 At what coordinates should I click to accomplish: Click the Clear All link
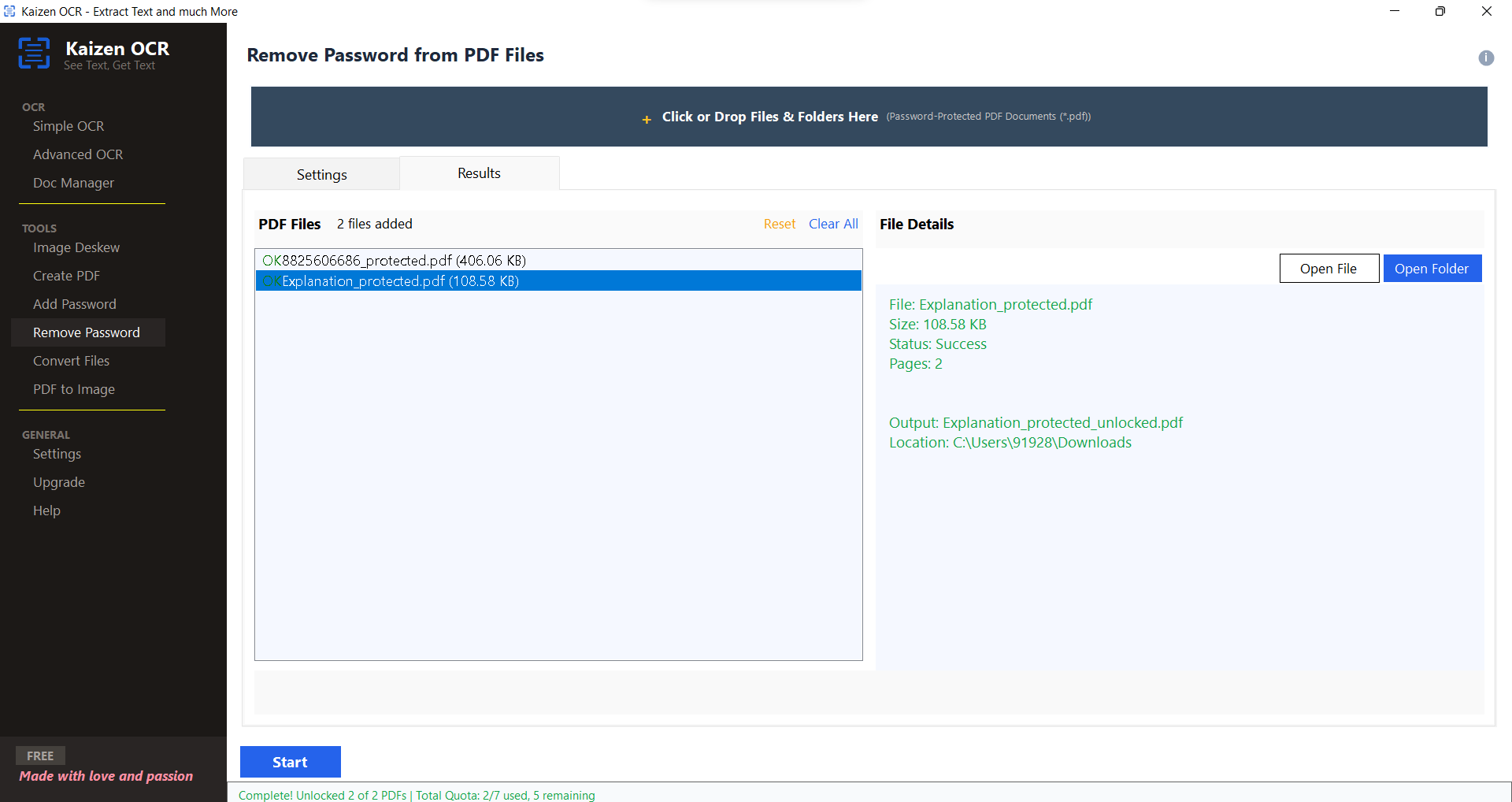(833, 223)
